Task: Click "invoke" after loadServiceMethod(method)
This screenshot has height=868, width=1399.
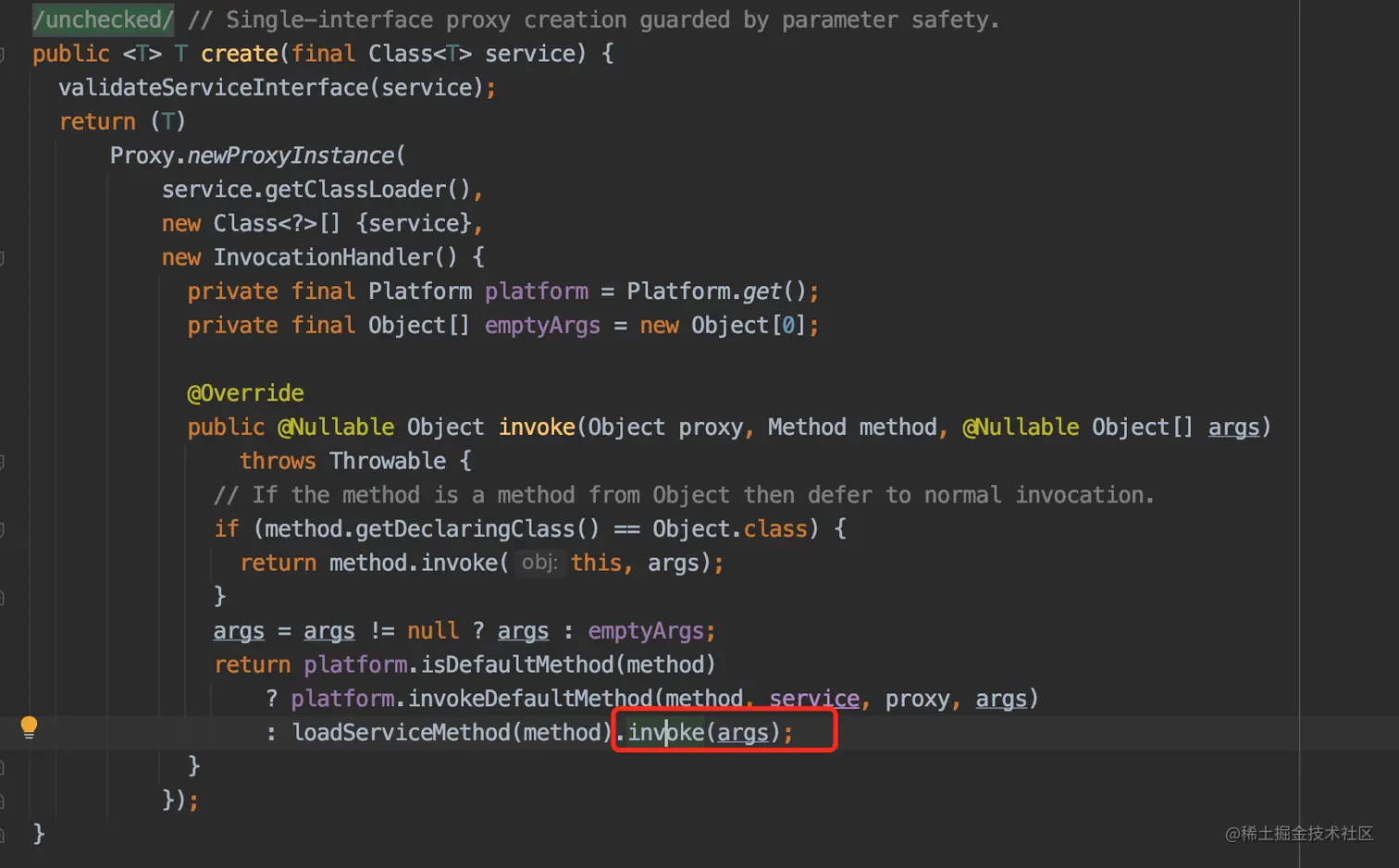Action: (x=666, y=733)
